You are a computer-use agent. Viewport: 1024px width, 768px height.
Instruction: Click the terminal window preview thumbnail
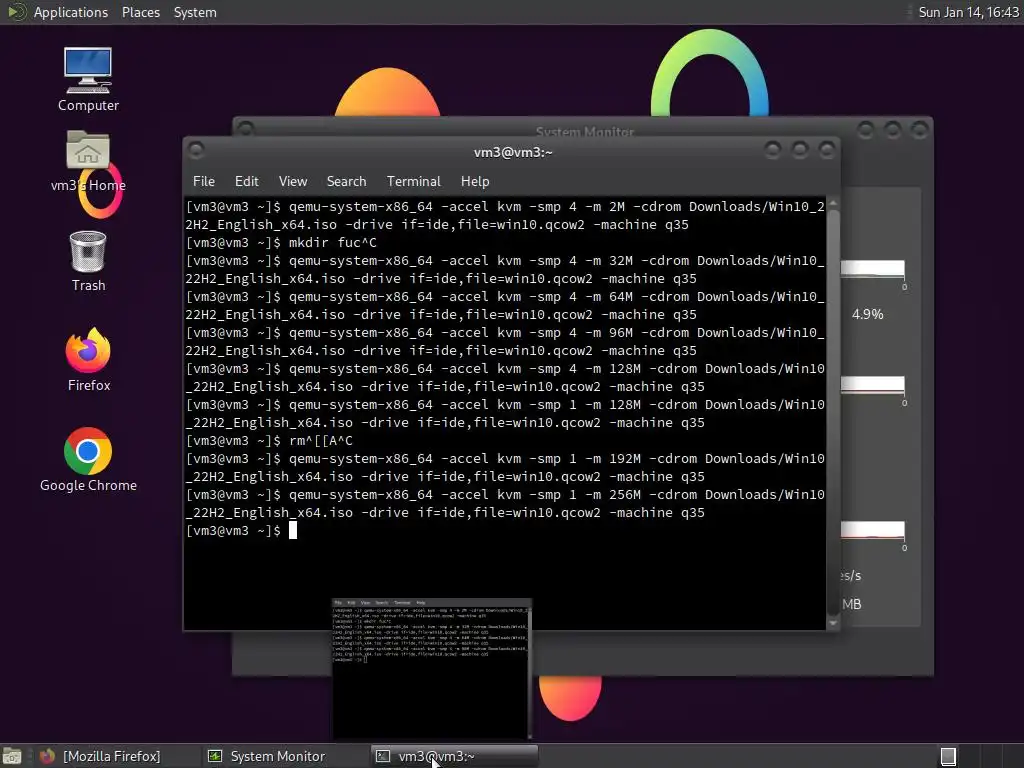pos(432,669)
